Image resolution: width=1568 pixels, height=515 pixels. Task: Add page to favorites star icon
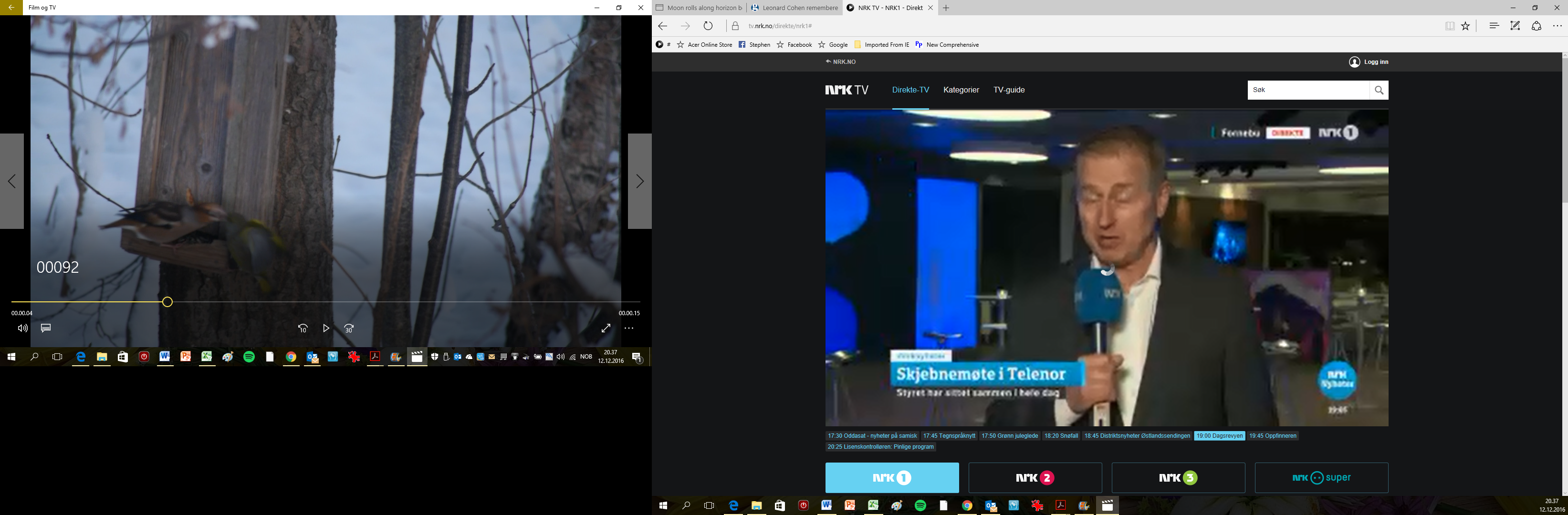pos(1466,26)
